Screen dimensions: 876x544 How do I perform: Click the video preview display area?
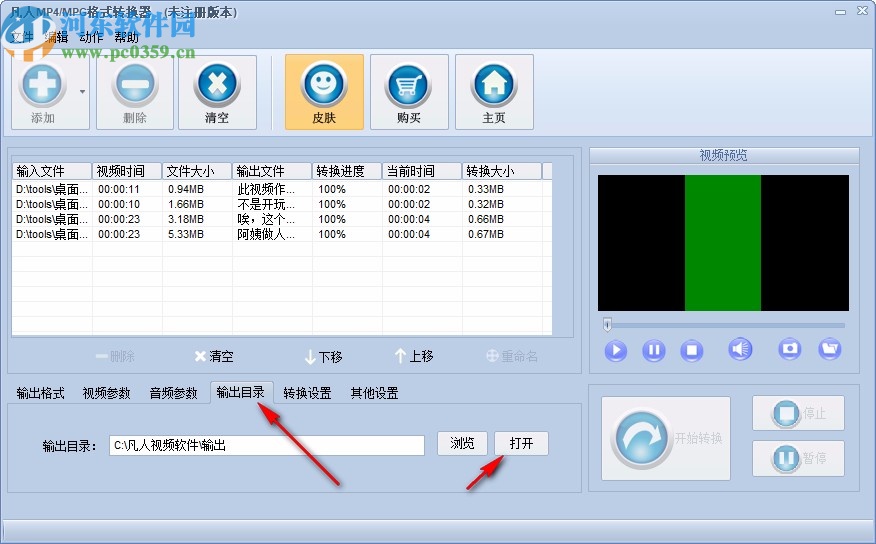coord(723,243)
